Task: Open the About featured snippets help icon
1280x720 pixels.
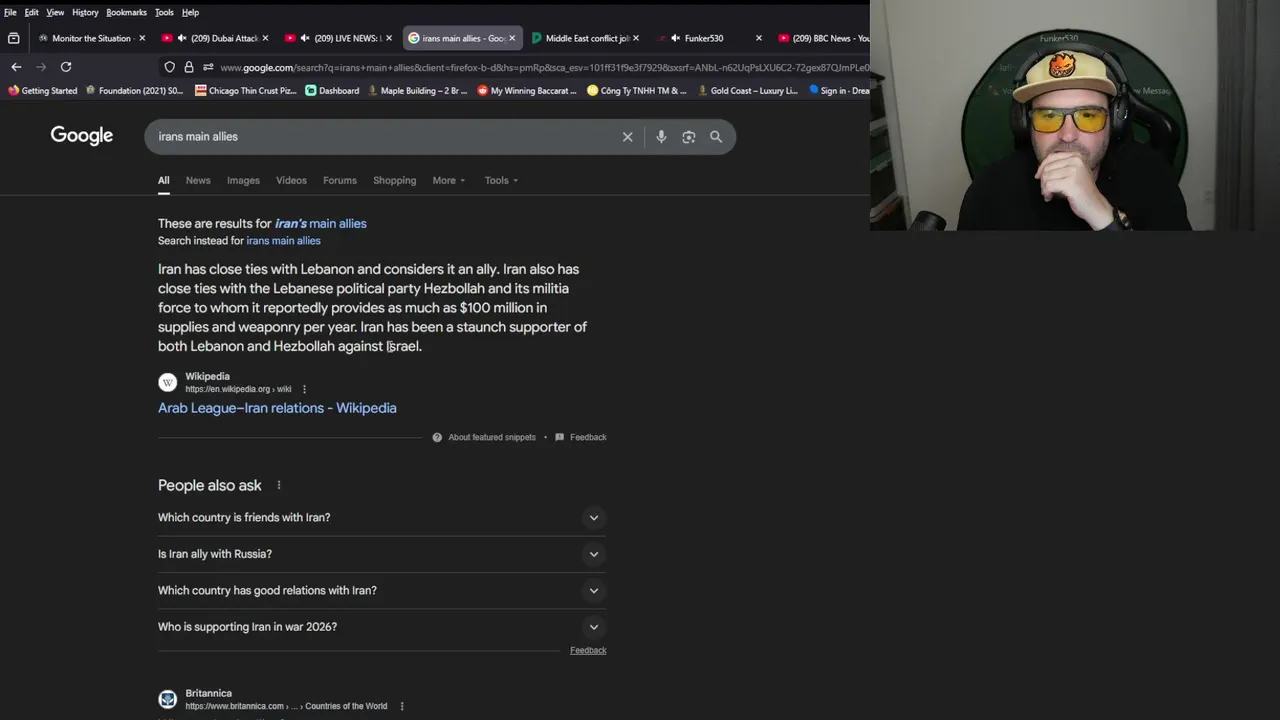Action: coord(437,437)
